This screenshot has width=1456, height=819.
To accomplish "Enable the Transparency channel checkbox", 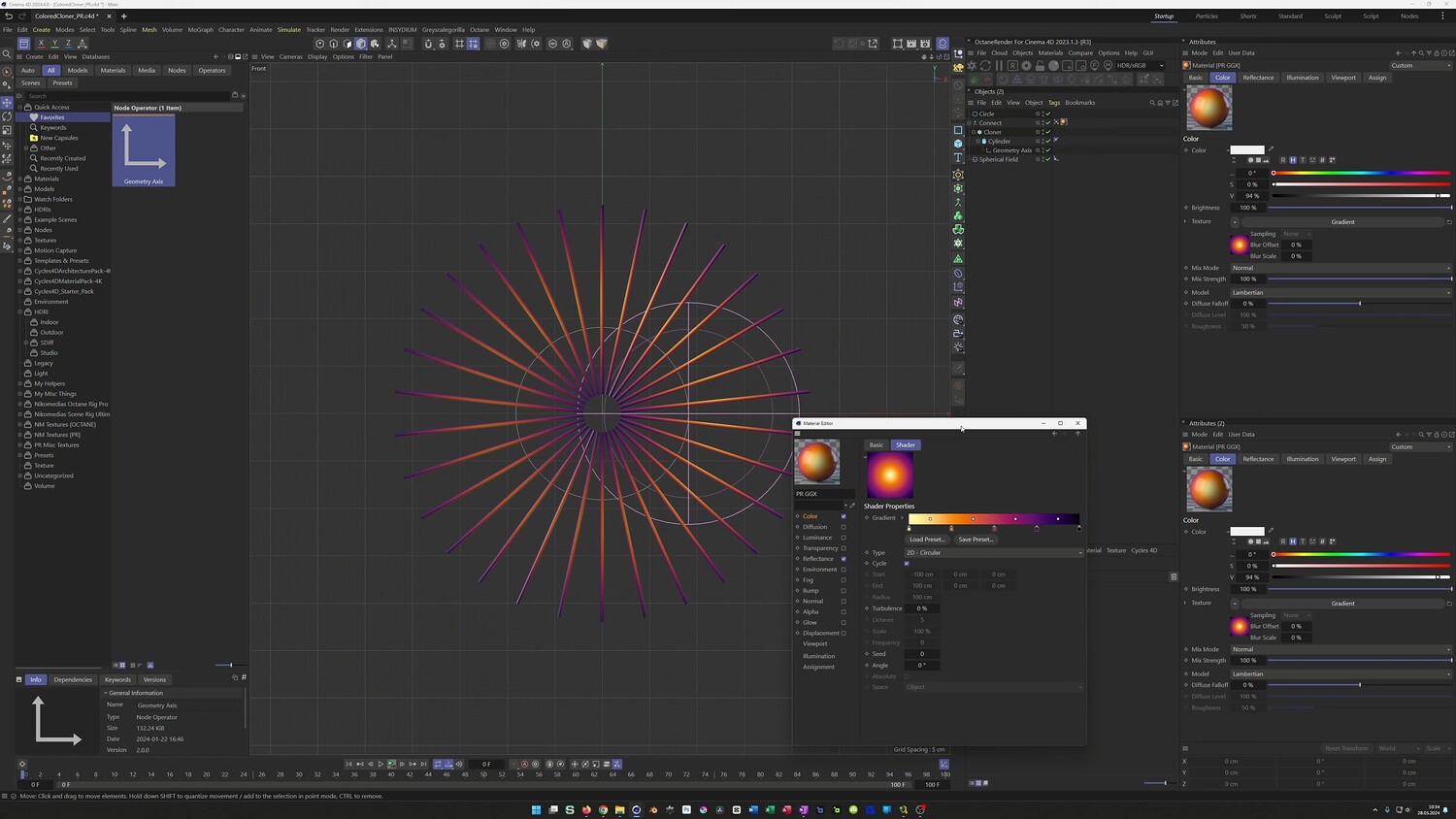I will (844, 548).
